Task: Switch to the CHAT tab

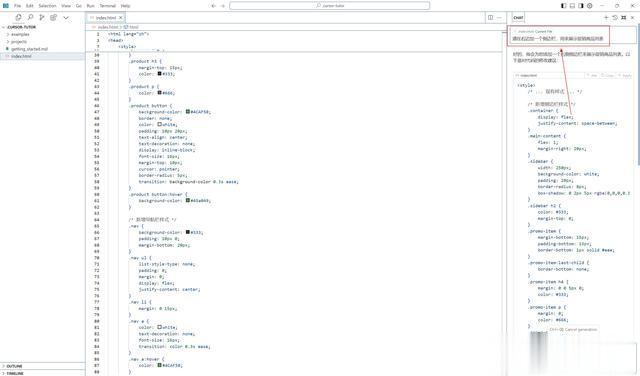Action: pos(518,18)
